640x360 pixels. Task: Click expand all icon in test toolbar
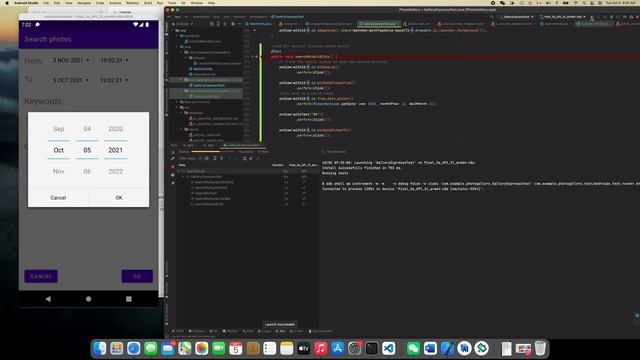215,158
